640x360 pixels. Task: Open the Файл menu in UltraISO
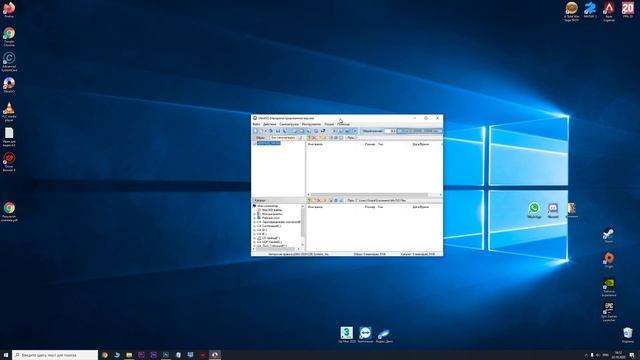tap(256, 124)
